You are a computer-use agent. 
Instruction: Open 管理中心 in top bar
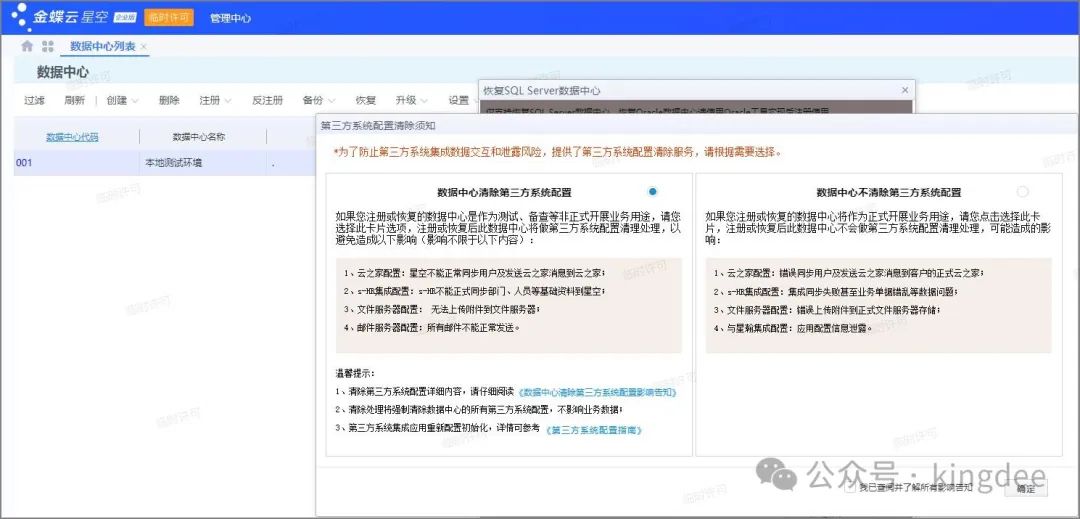[x=230, y=18]
